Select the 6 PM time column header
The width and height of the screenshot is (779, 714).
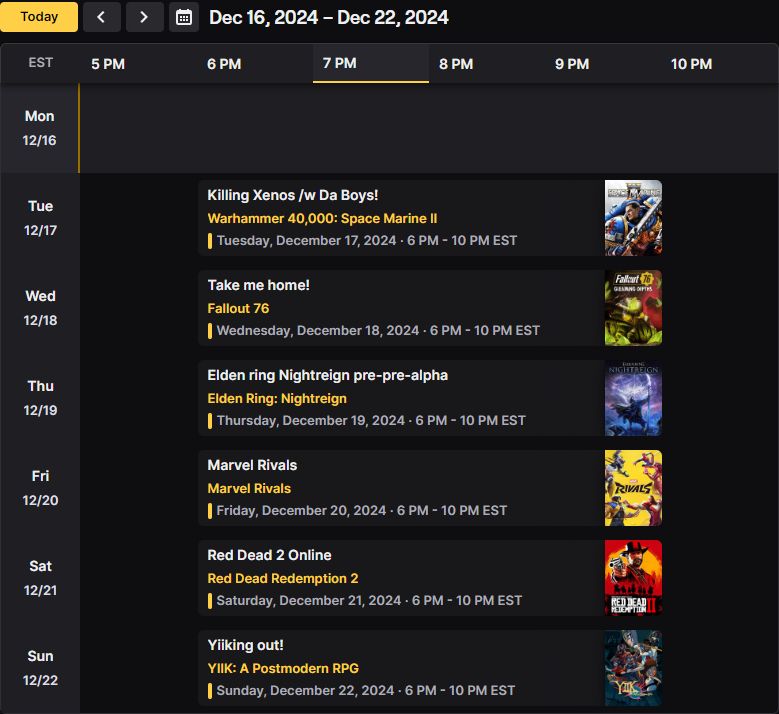point(224,64)
